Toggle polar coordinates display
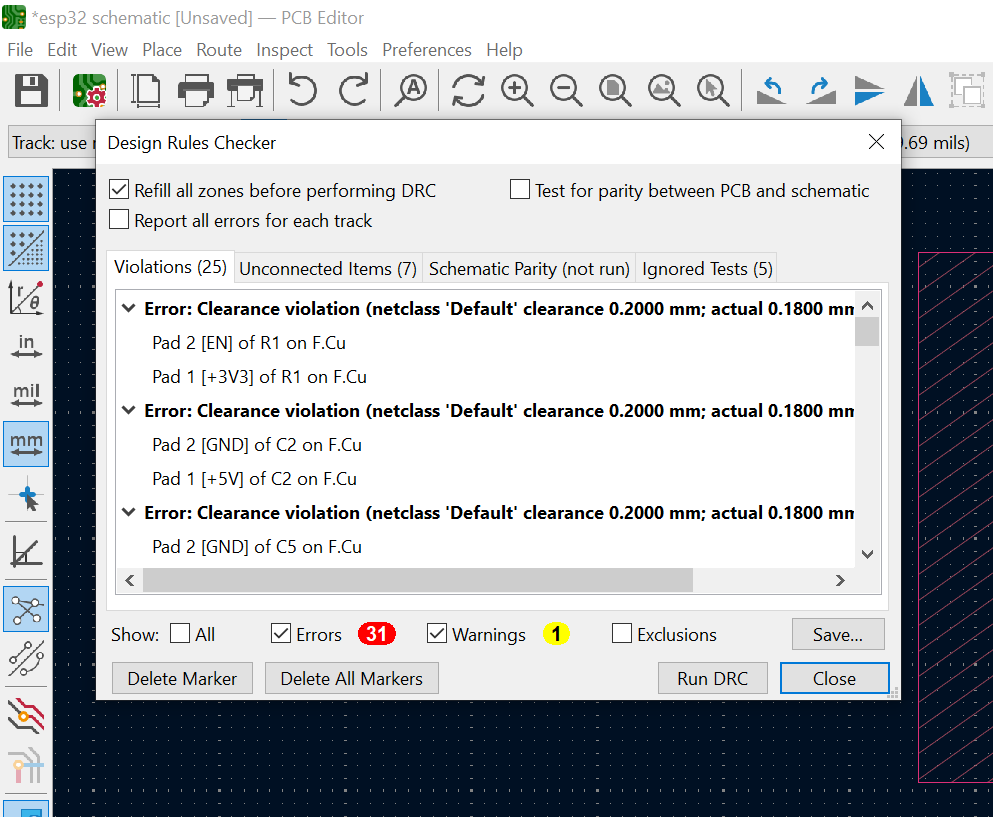The image size is (993, 817). click(26, 297)
